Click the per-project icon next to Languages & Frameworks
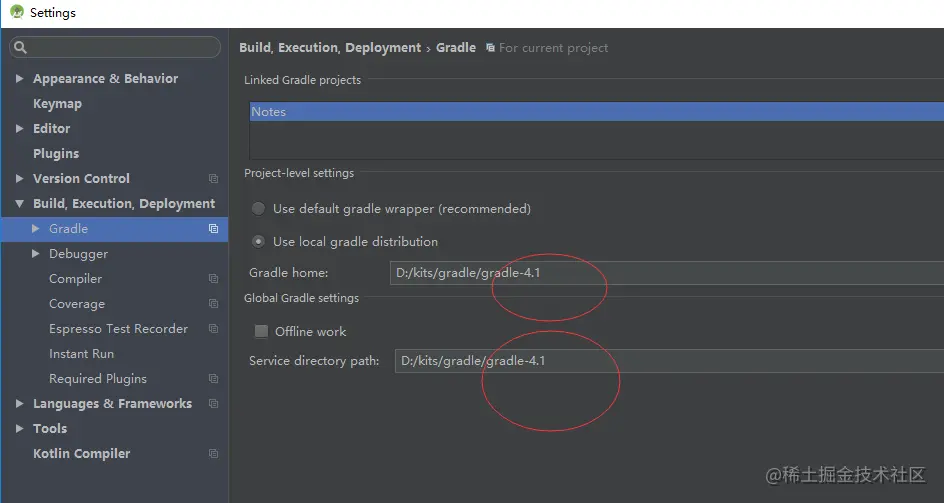Viewport: 944px width, 503px height. [213, 404]
